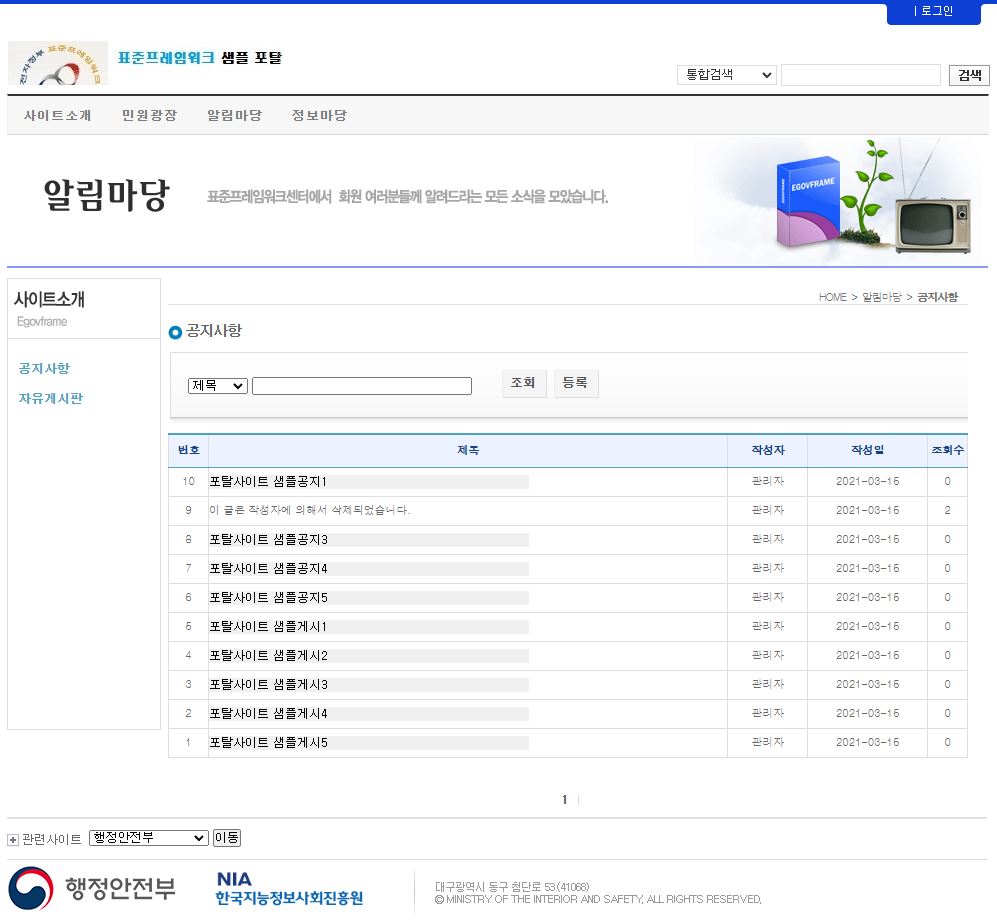Click the portal logo image at top-left

(x=58, y=63)
